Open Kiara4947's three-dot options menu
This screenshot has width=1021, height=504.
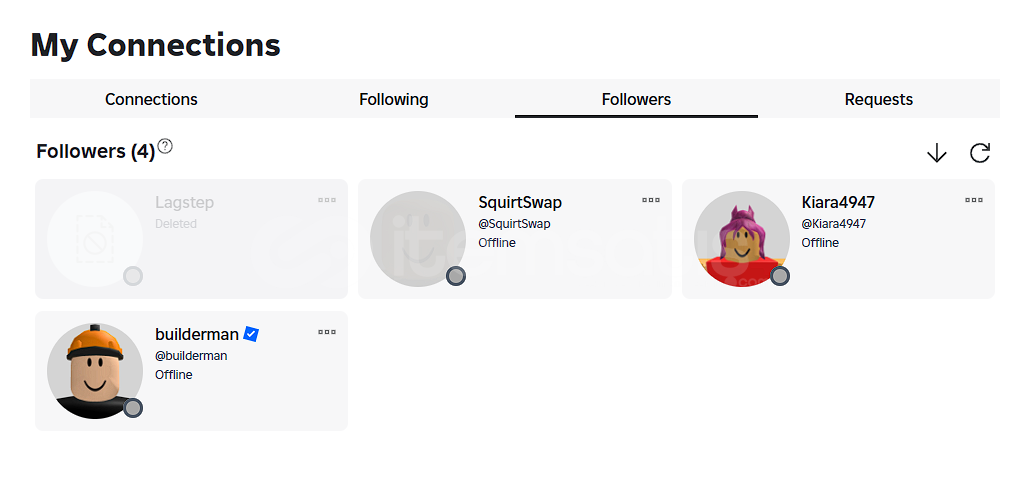click(x=974, y=200)
